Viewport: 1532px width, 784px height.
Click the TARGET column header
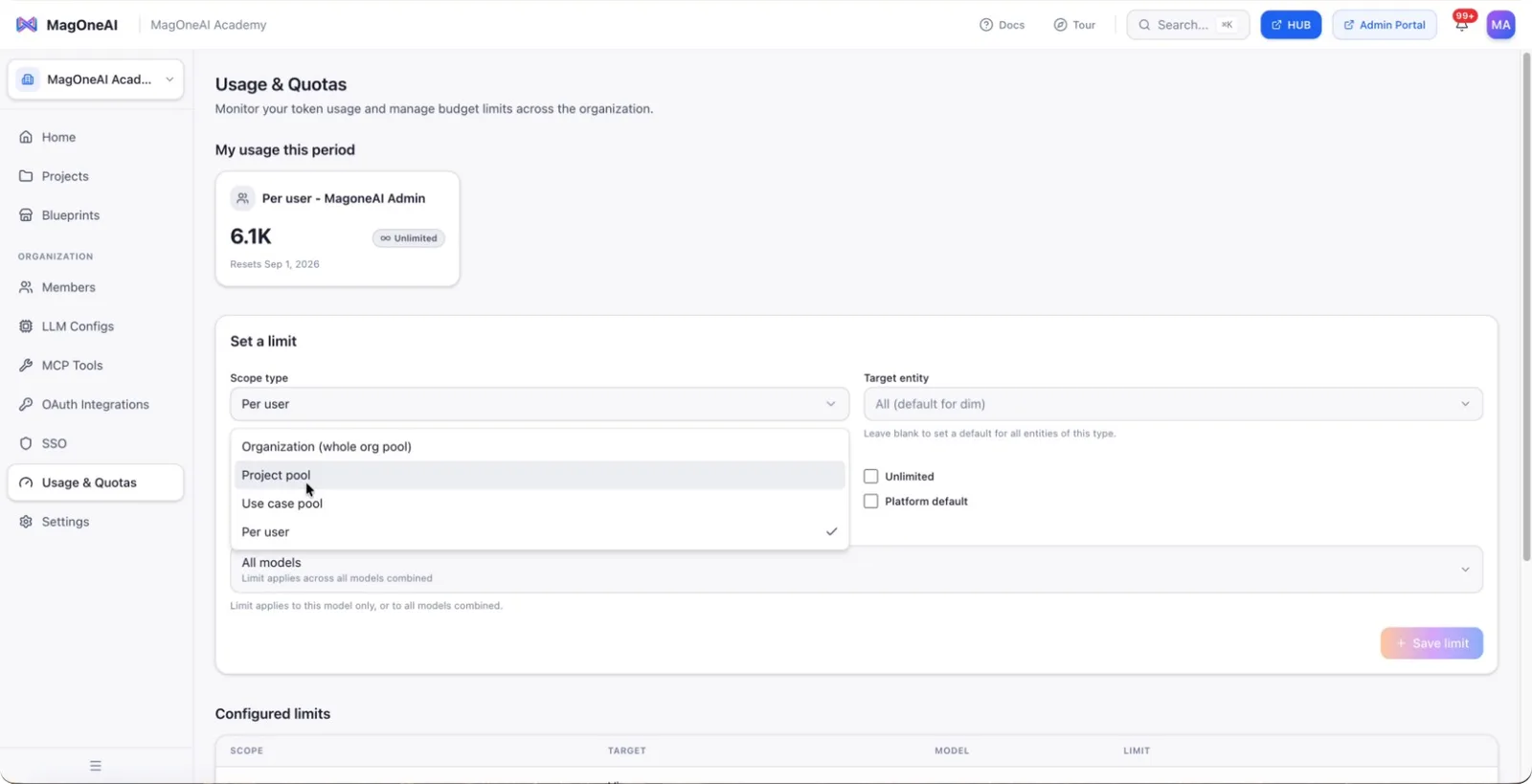627,750
